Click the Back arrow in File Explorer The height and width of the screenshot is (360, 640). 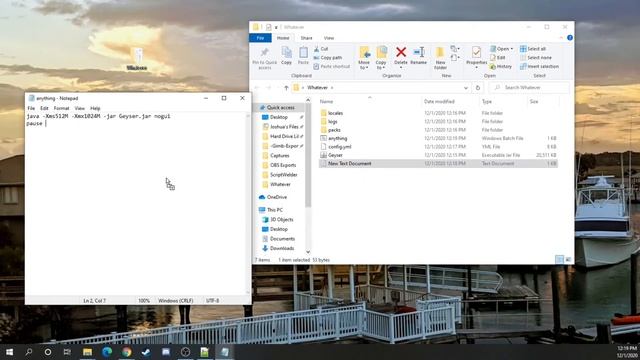click(x=257, y=88)
